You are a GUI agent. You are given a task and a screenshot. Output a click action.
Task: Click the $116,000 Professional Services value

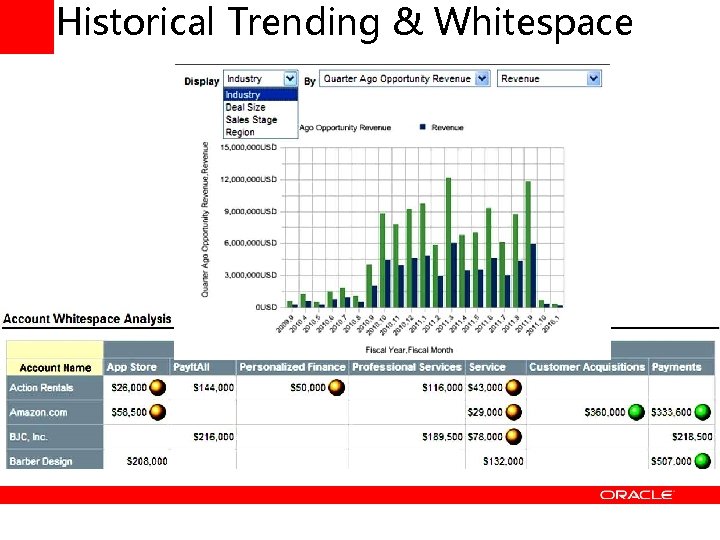coord(442,388)
